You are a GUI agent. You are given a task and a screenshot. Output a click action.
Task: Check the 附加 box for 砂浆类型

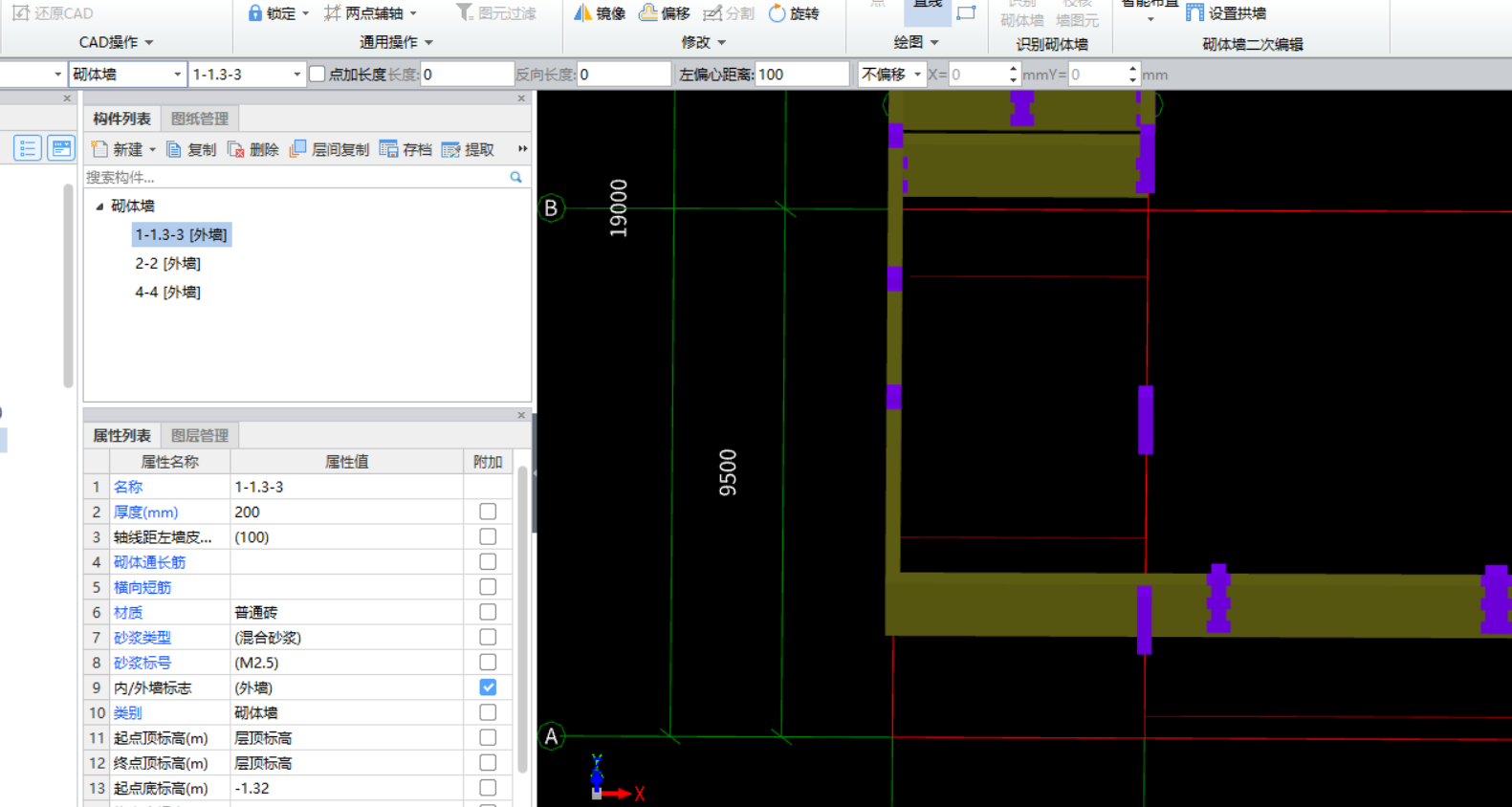(x=488, y=637)
